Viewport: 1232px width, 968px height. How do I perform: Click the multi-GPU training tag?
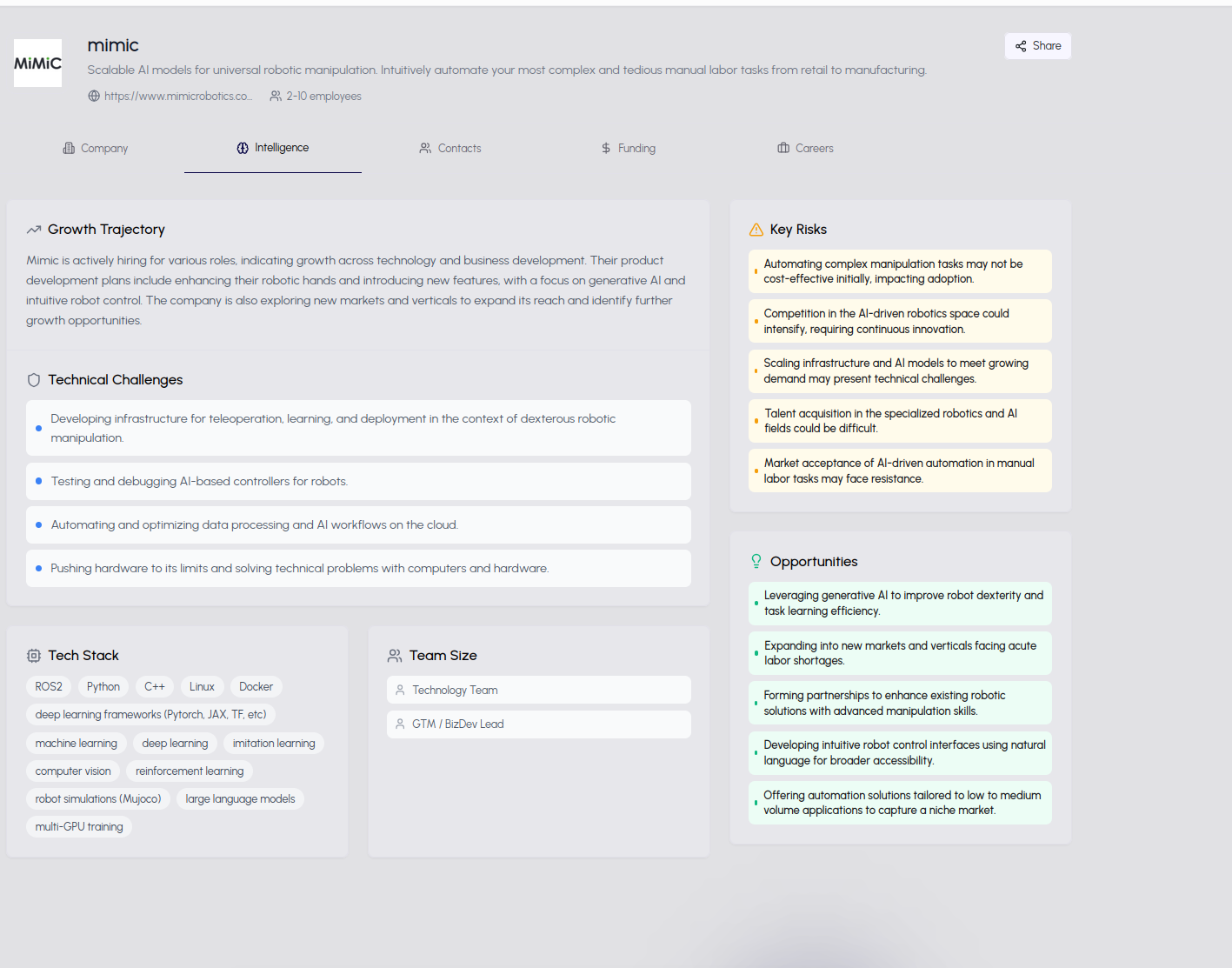pos(79,827)
